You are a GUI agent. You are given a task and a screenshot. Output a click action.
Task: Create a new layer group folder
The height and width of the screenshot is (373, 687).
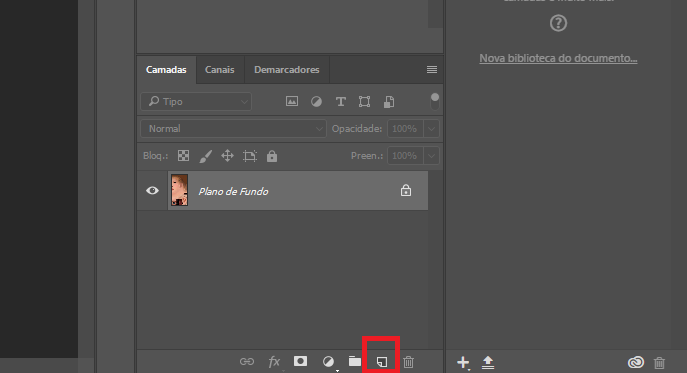tap(354, 361)
